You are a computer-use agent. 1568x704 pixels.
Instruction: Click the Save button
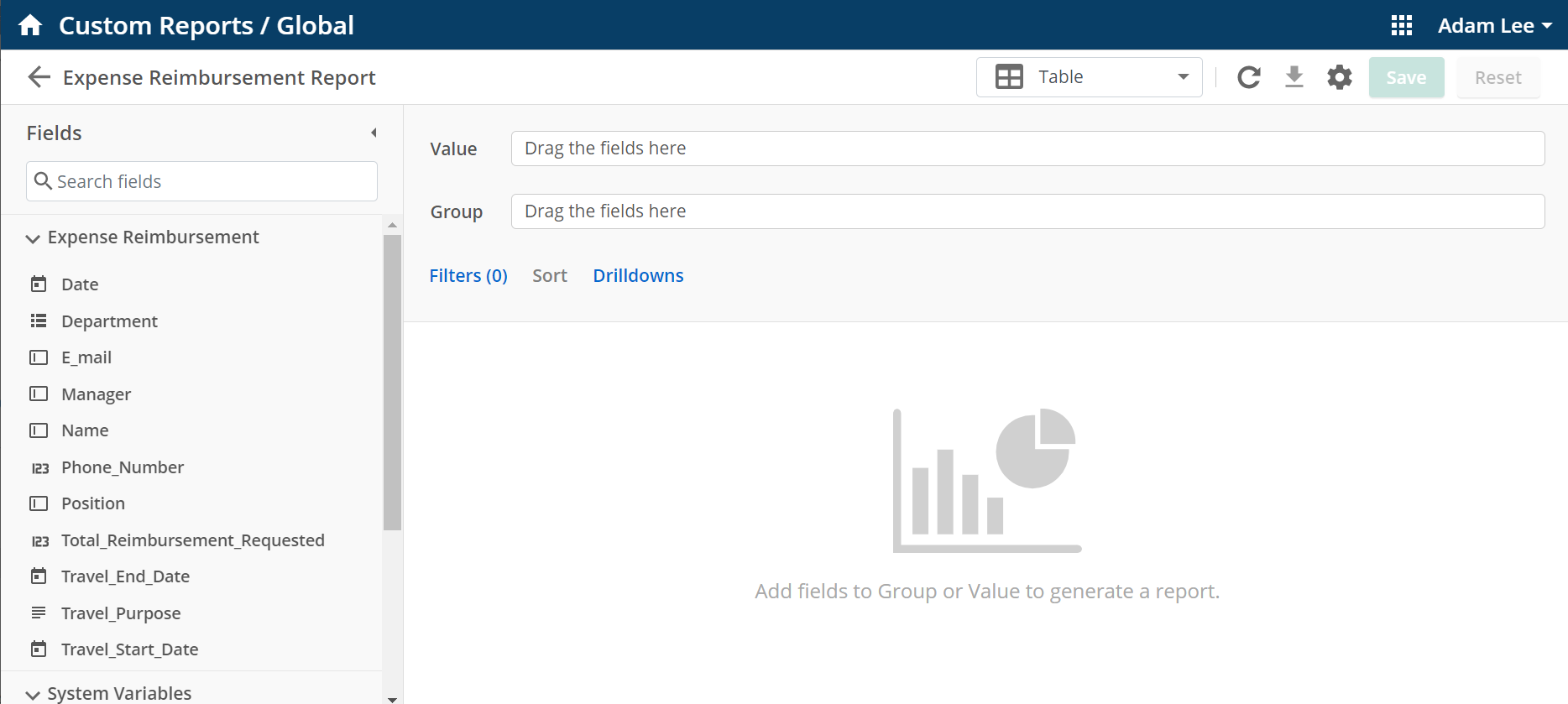point(1406,77)
